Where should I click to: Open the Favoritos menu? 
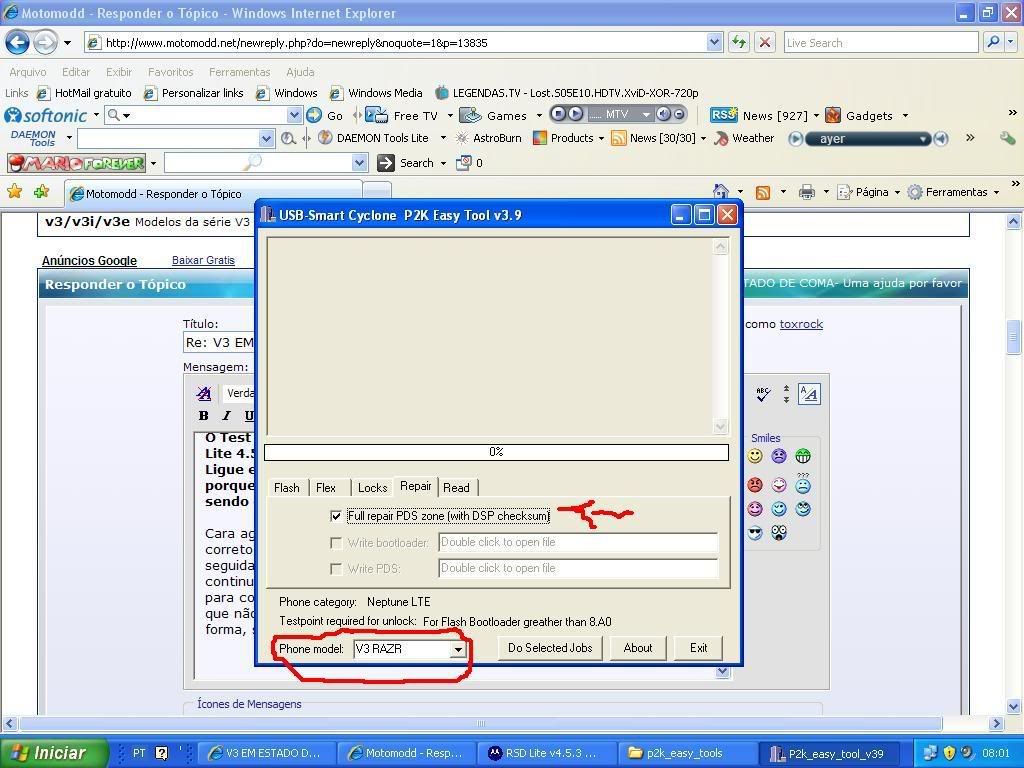170,72
